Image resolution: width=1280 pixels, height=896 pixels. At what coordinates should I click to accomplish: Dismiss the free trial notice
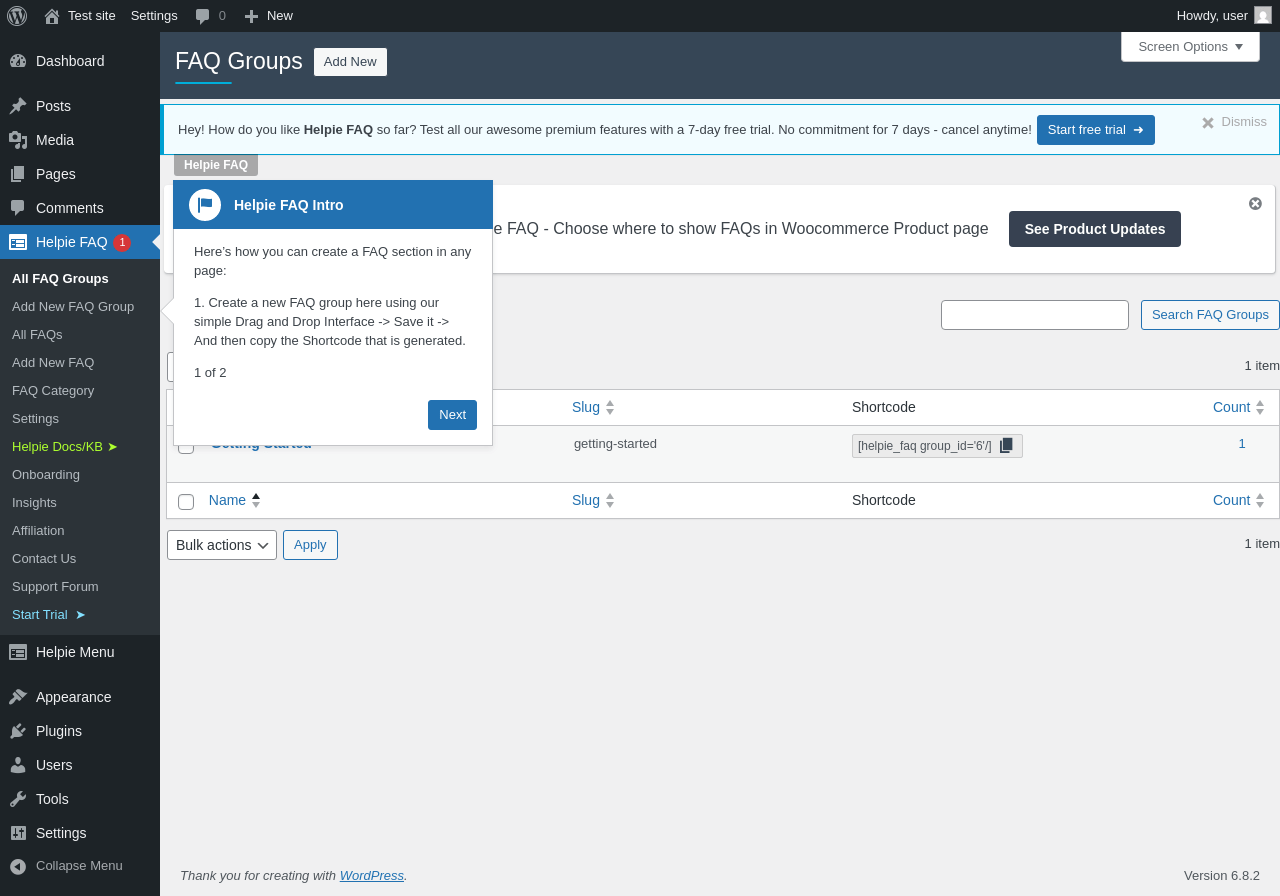pos(1234,122)
